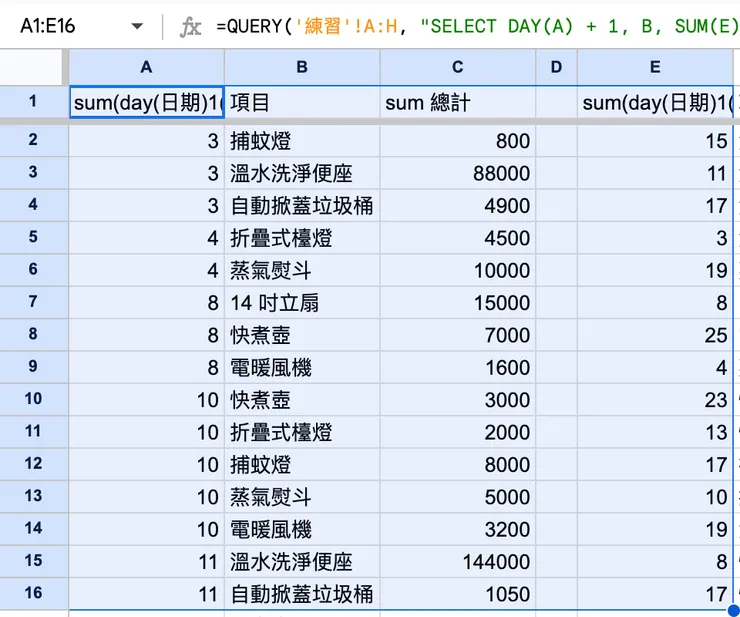Image resolution: width=740 pixels, height=617 pixels.
Task: Click 自動掀蓋垃圾桶 in row 4
Action: [302, 205]
